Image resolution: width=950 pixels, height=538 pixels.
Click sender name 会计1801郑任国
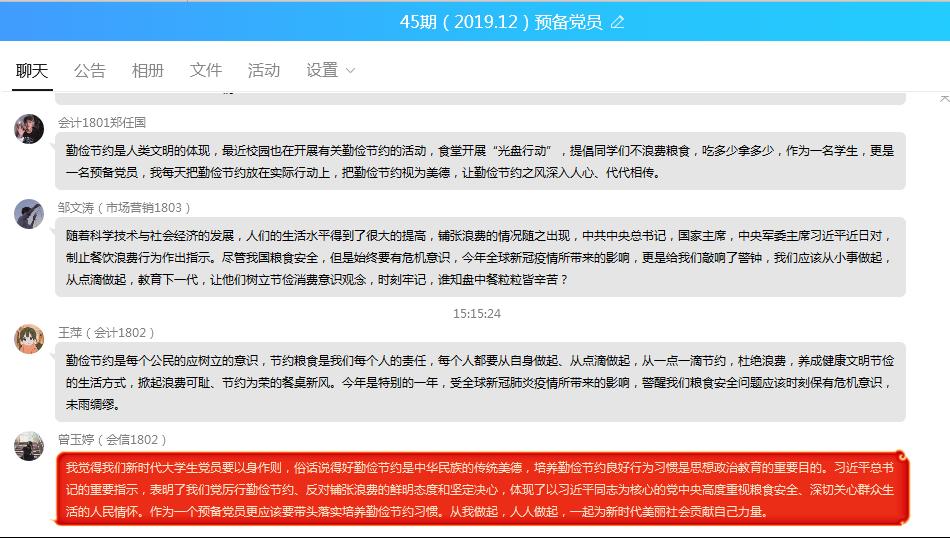102,122
